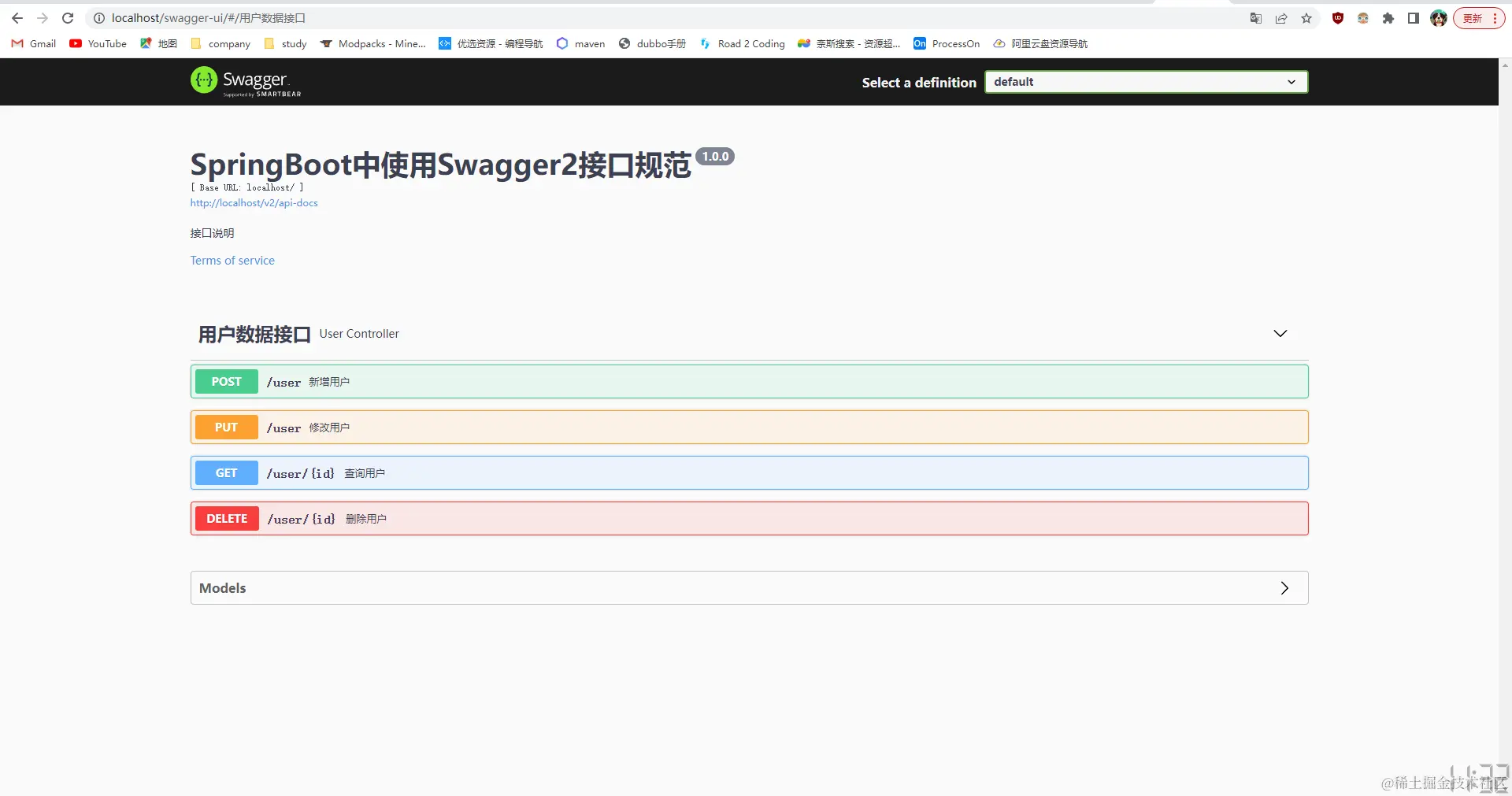Open the definition dropdown showing default

click(x=1147, y=82)
